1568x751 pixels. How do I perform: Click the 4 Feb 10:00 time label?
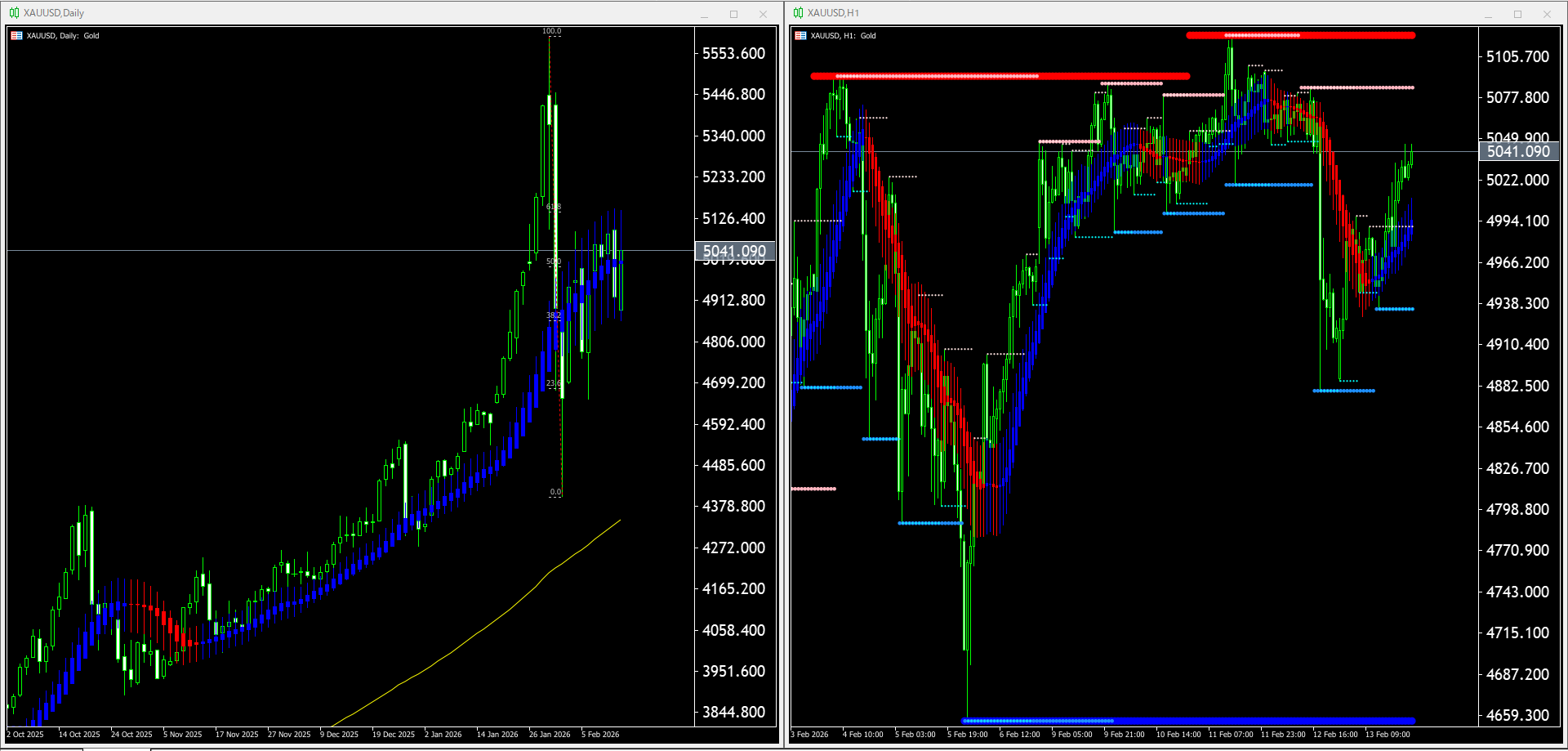point(863,735)
